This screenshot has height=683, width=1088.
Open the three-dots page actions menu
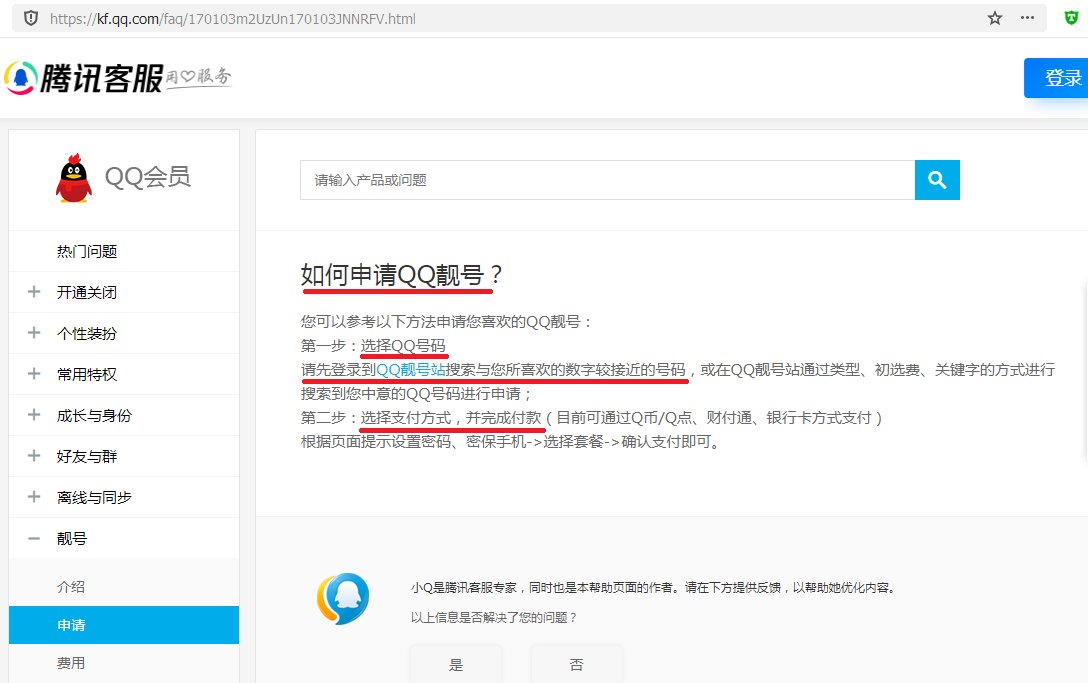(x=1028, y=18)
